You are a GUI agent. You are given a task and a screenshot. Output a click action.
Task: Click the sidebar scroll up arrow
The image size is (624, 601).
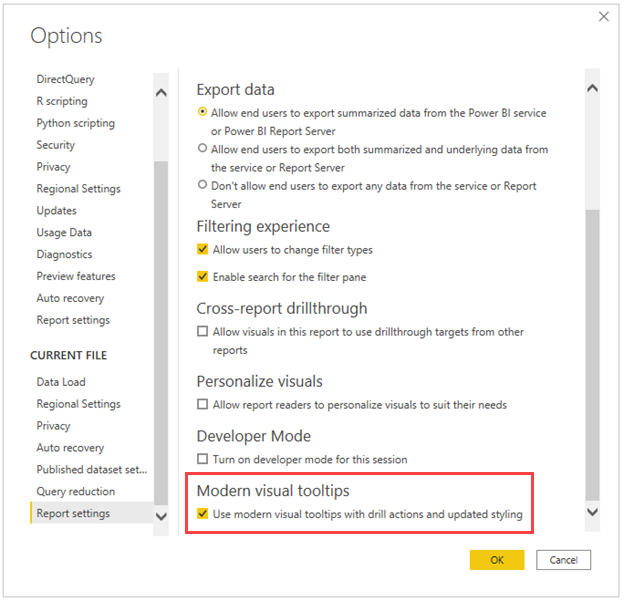tap(161, 93)
